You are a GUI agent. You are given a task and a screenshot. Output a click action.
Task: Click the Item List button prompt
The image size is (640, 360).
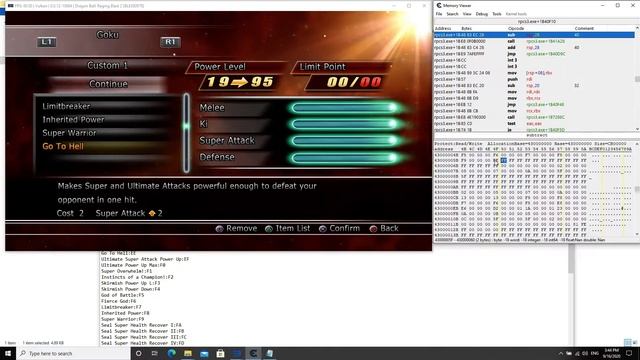(x=287, y=229)
